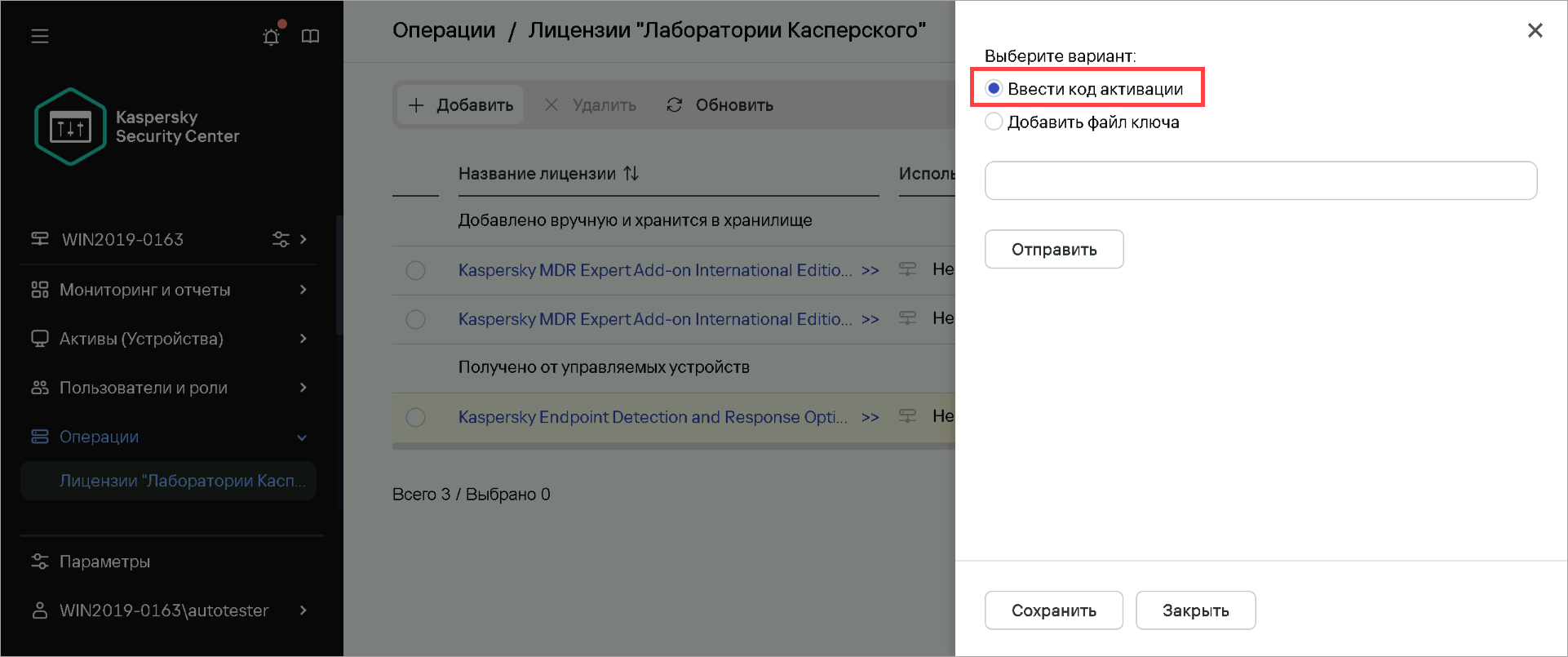
Task: Select "Enter activation code" radio option
Action: click(x=994, y=88)
